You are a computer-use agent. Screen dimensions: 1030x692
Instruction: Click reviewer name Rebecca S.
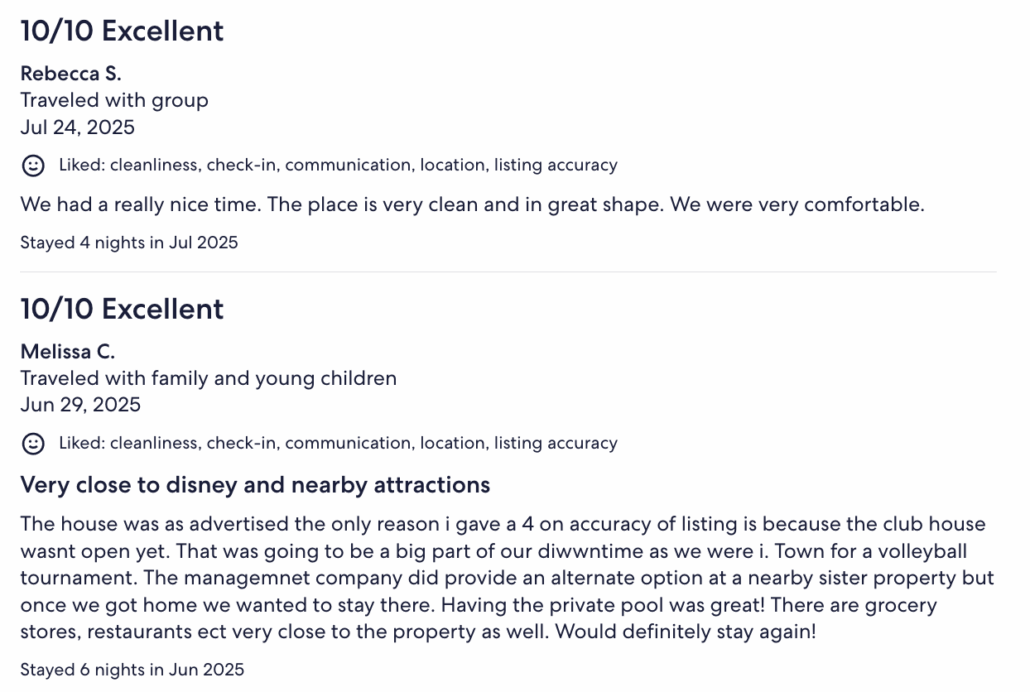pos(71,73)
